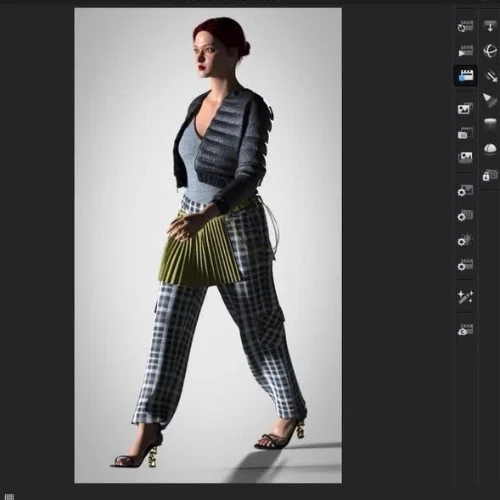Click the camera snapshot with frame icon

pos(466,133)
